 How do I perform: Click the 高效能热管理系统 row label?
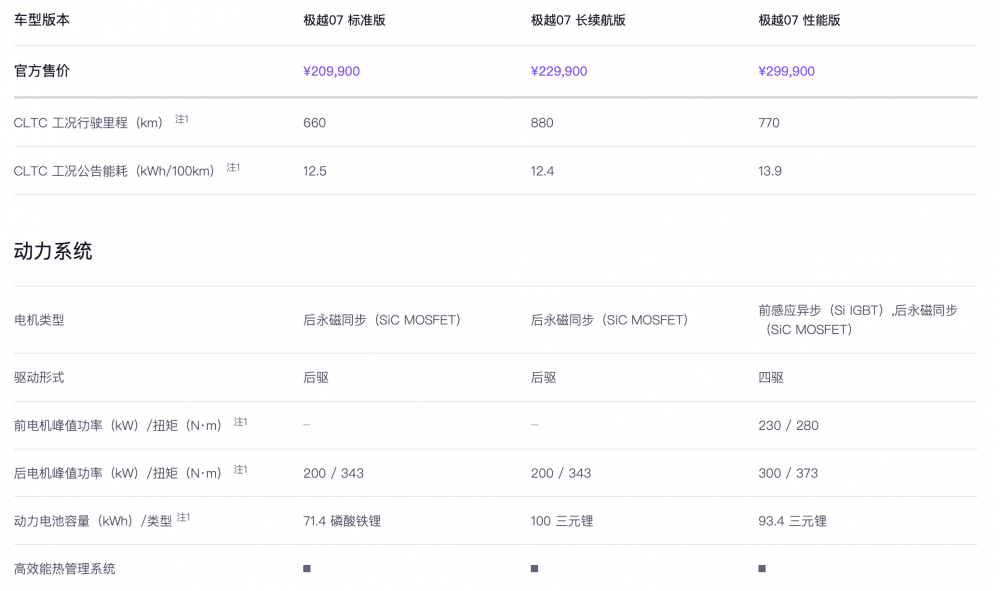[65, 569]
